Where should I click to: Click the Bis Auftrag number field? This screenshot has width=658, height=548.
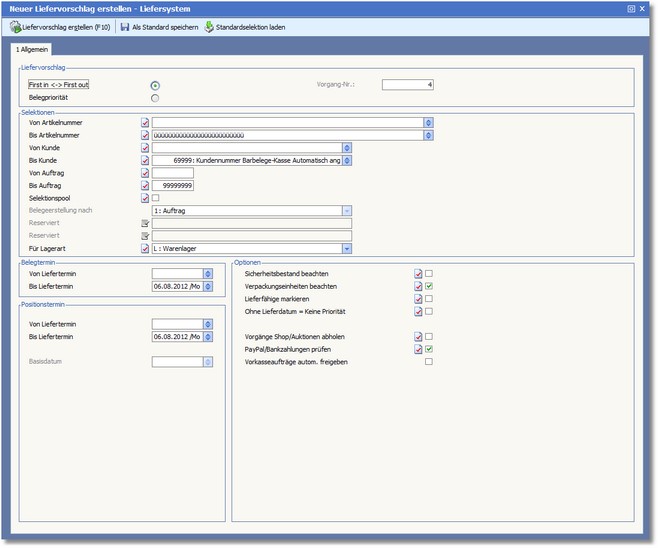(172, 185)
